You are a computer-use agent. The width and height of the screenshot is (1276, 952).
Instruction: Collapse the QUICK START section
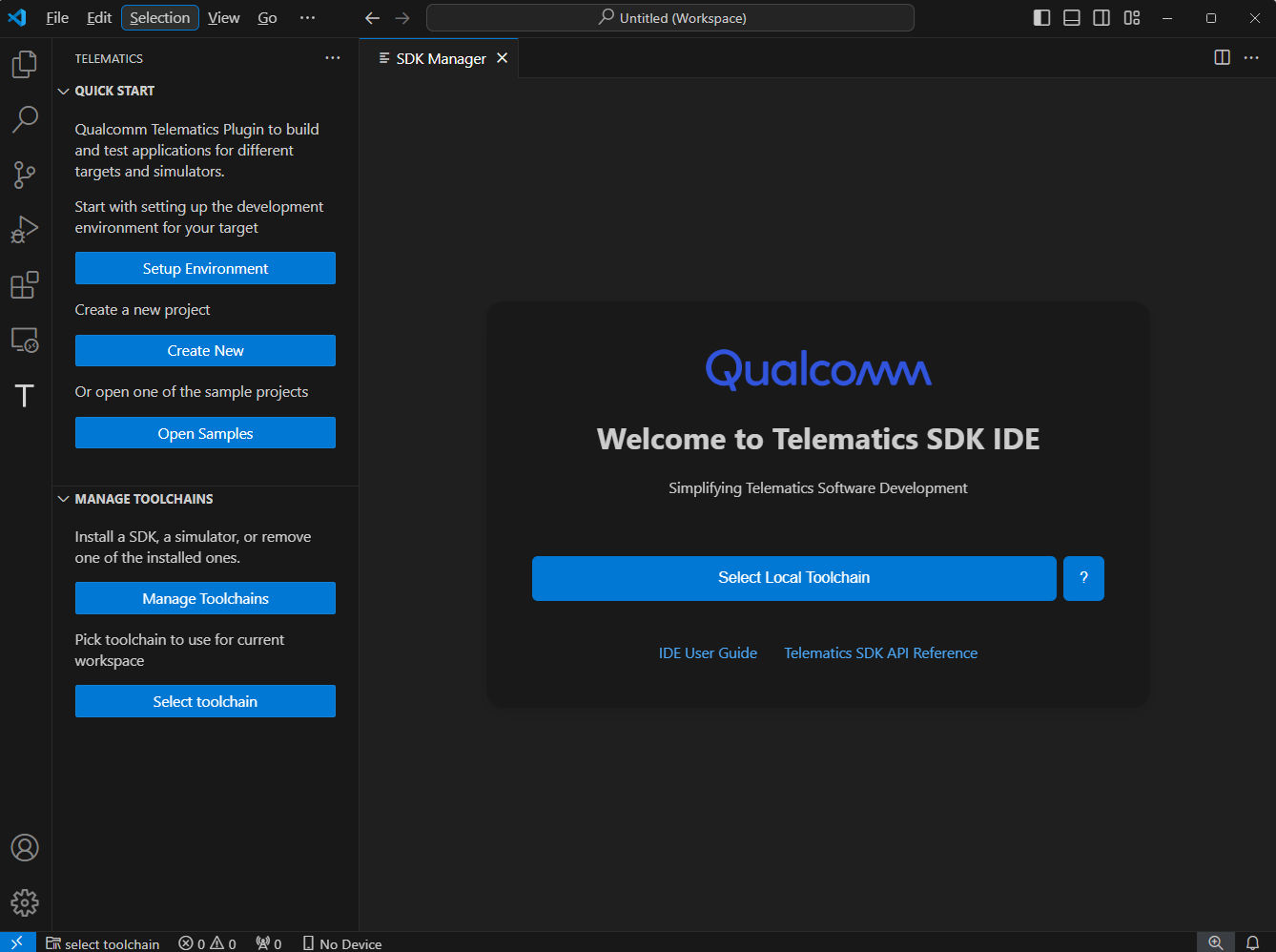click(x=64, y=91)
